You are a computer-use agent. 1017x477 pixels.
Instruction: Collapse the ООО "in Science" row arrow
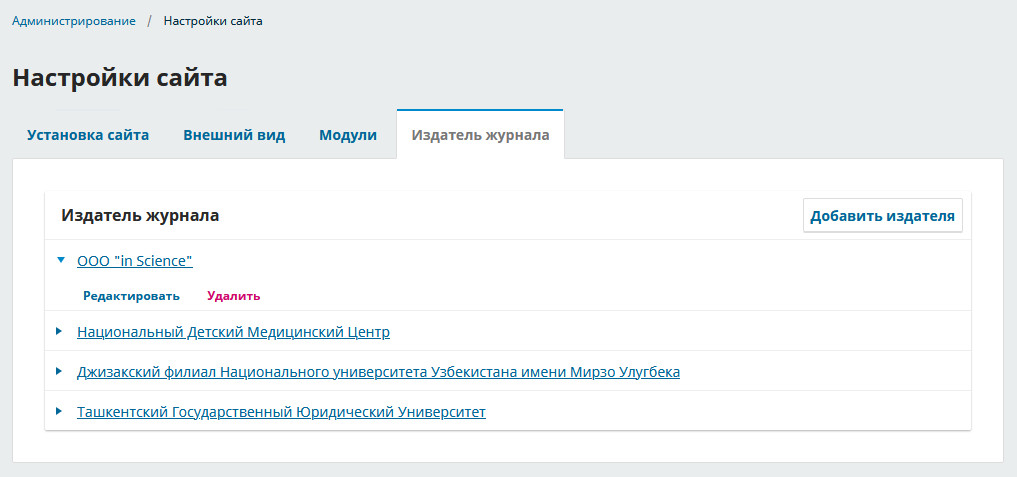point(61,260)
